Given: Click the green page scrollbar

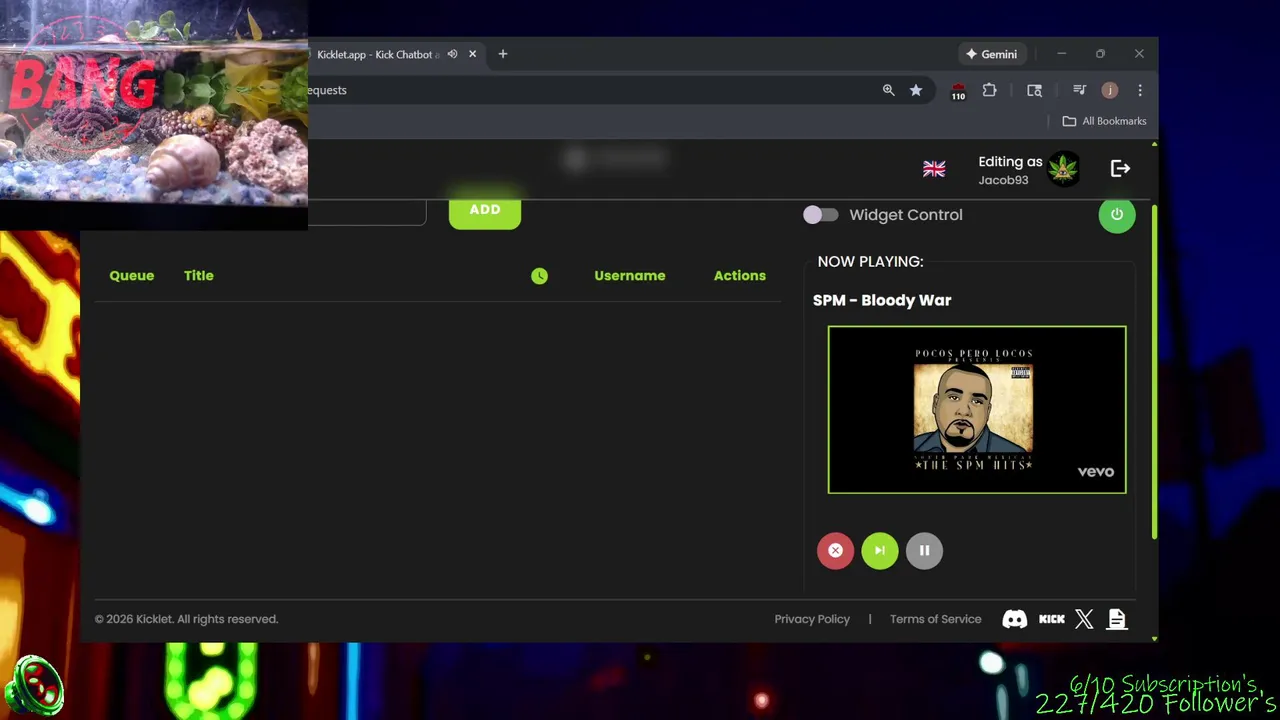Looking at the screenshot, I should [1154, 373].
